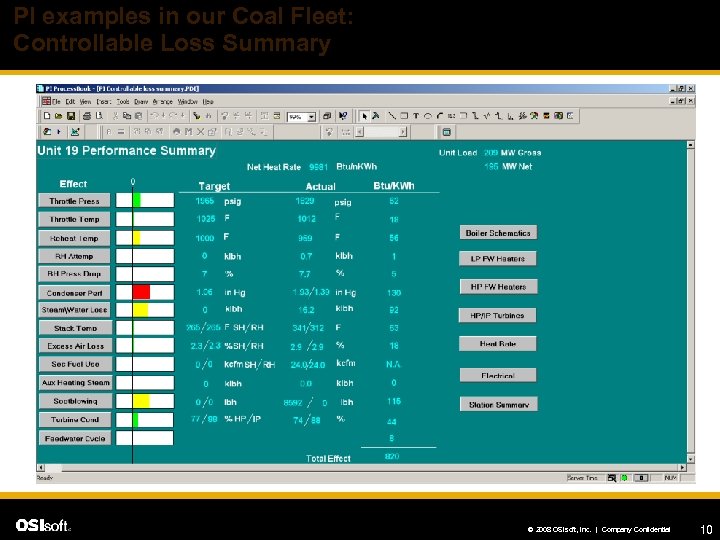Viewport: 720px width, 540px height.
Task: Save the display with floppy disk icon
Action: [70, 116]
